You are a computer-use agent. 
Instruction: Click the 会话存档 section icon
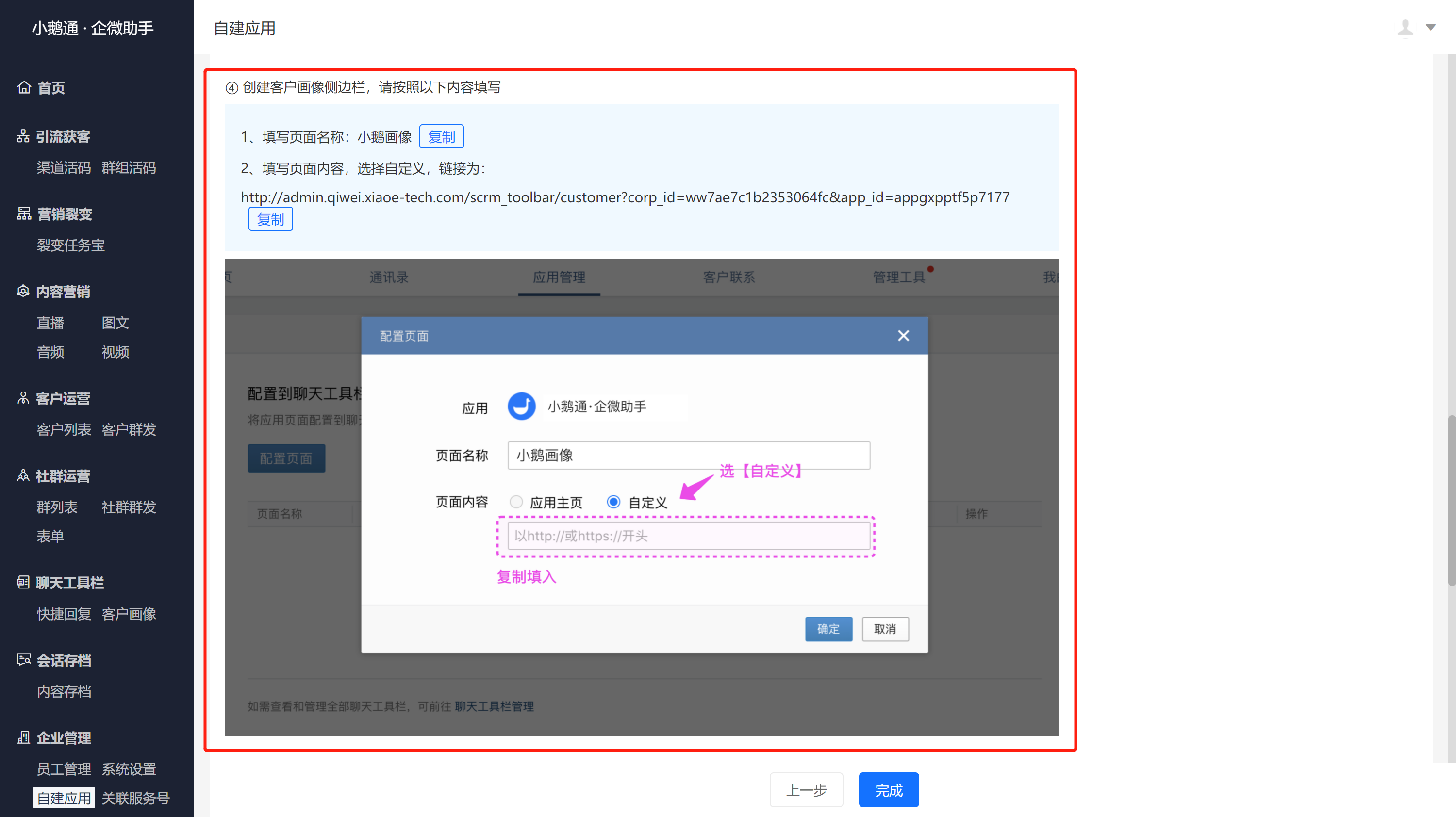(x=24, y=659)
